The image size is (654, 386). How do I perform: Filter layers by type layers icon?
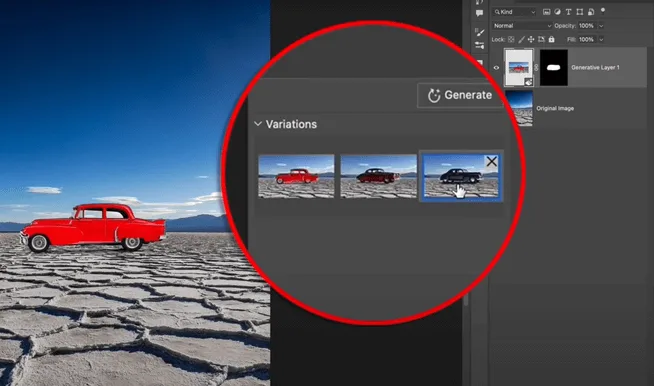point(568,12)
